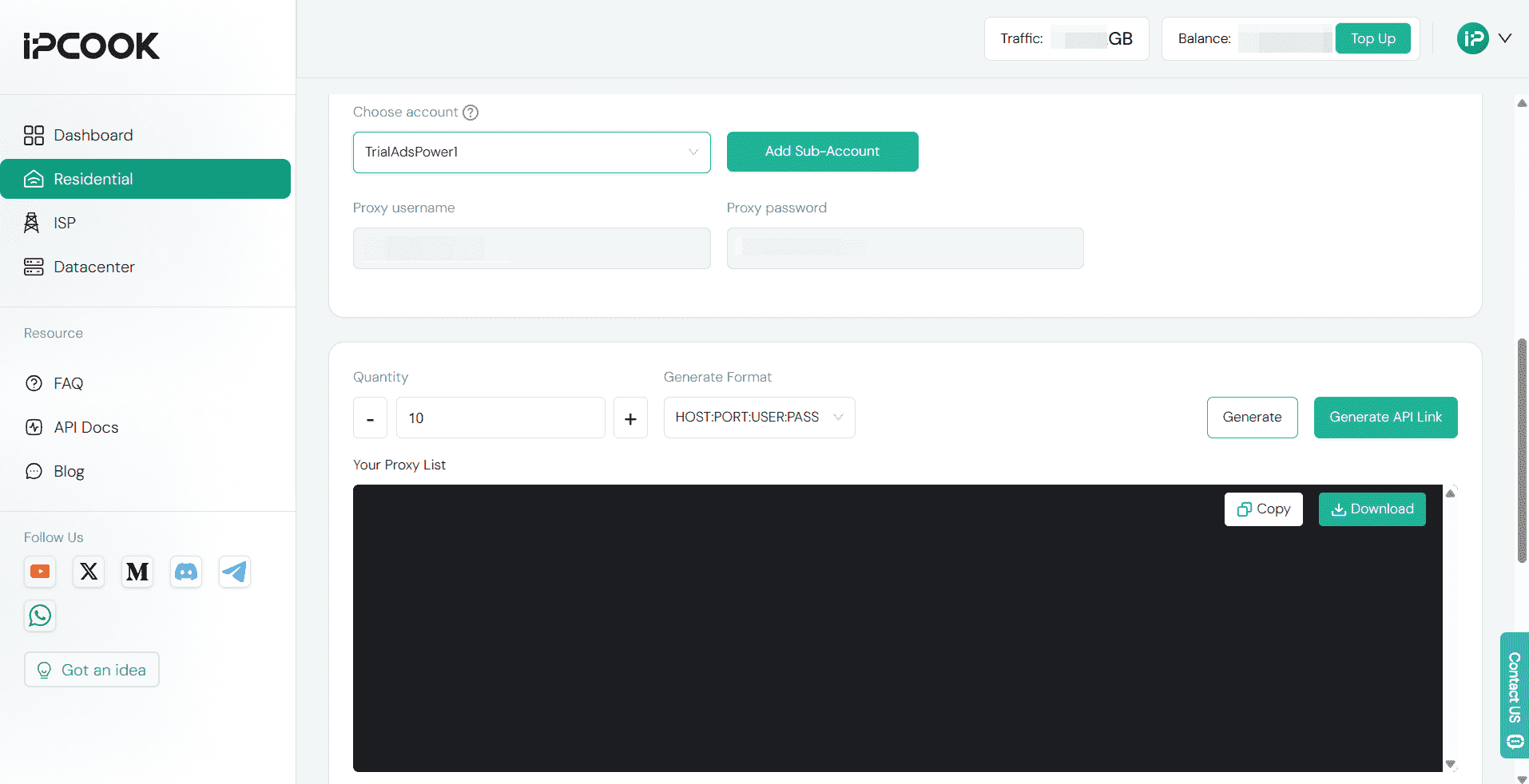Click the Proxy username field
This screenshot has height=784, width=1529.
point(532,248)
